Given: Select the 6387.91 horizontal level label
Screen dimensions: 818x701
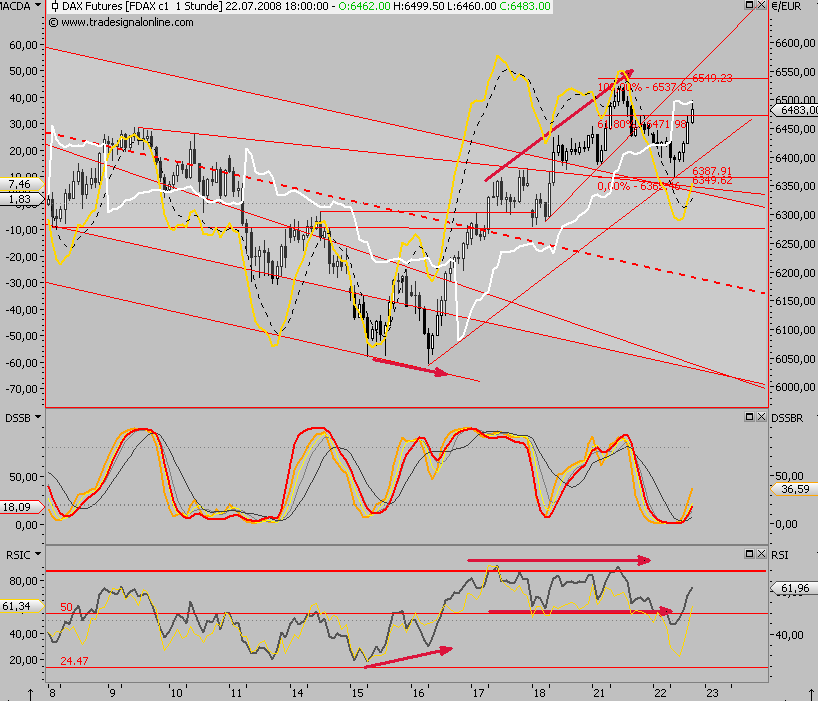Looking at the screenshot, I should pyautogui.click(x=712, y=171).
